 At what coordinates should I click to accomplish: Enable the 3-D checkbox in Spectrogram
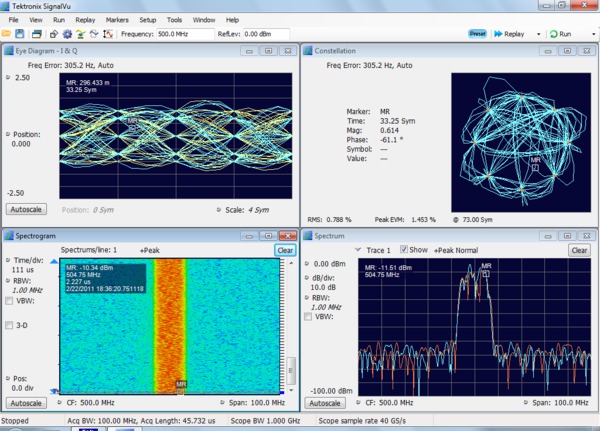pyautogui.click(x=11, y=325)
